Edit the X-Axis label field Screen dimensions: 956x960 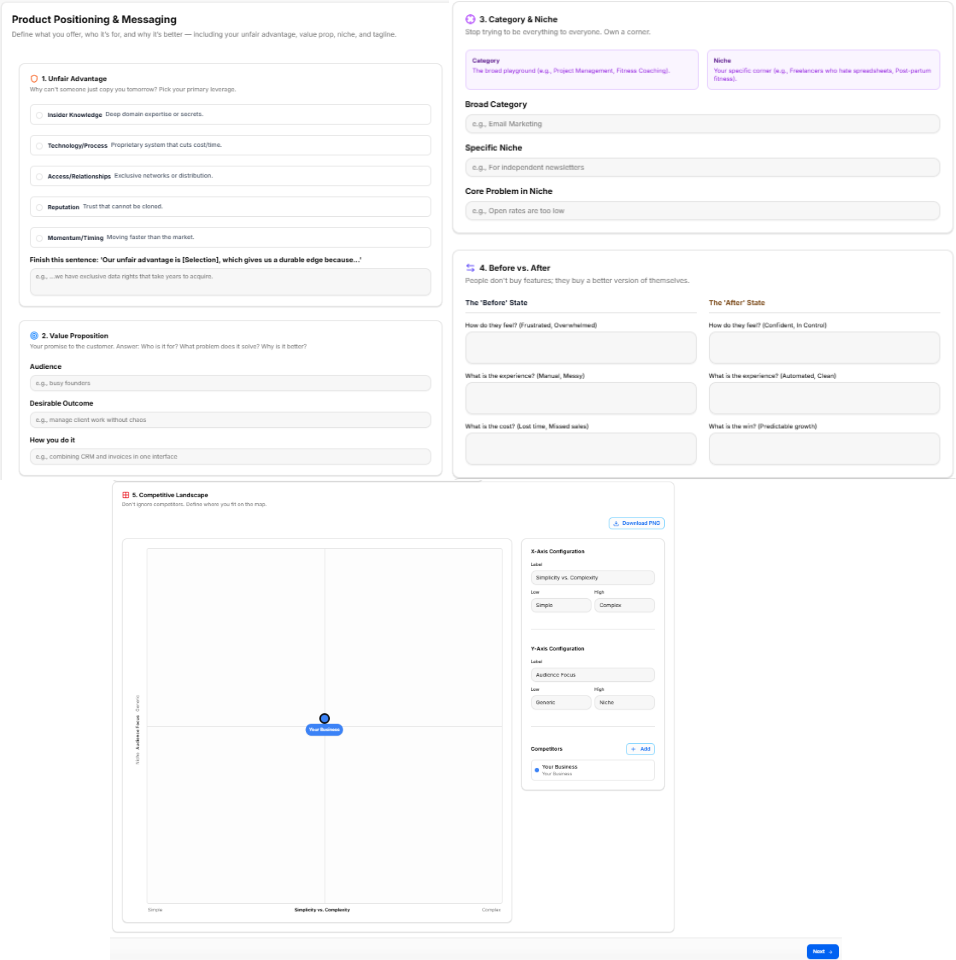coord(593,578)
